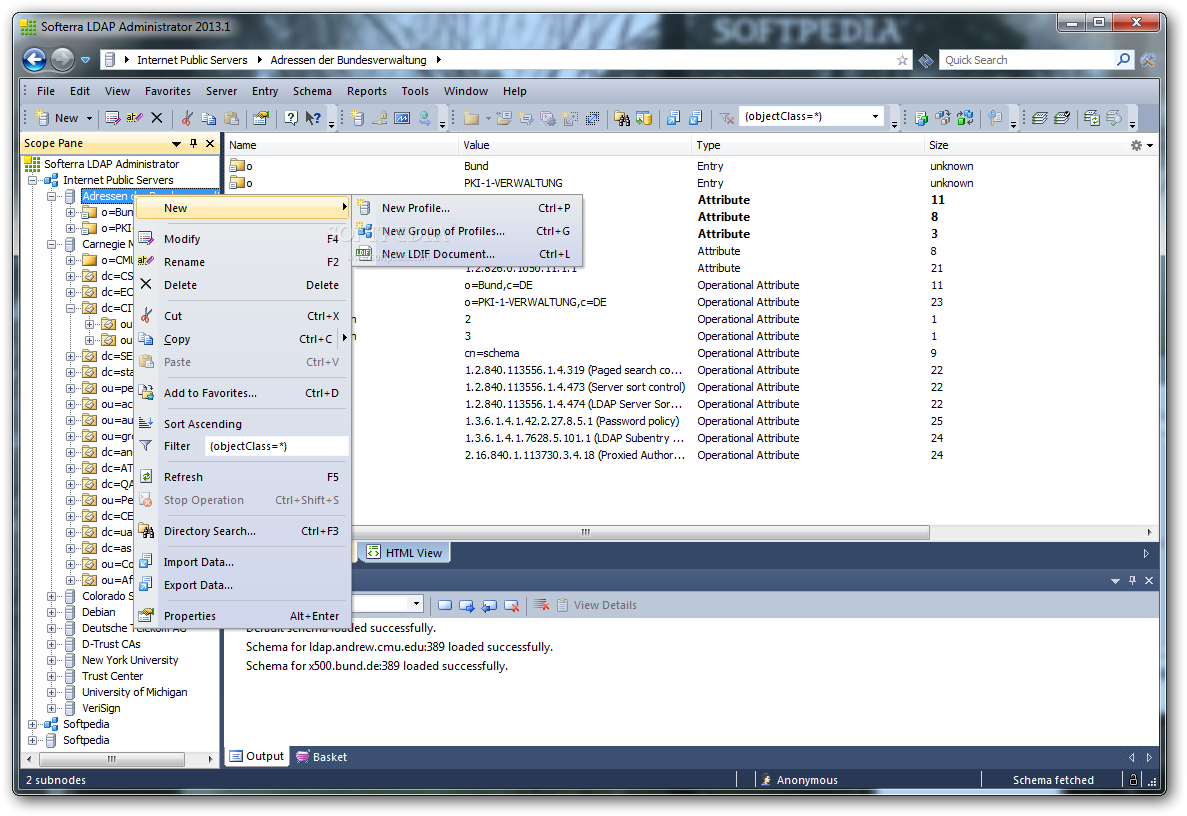Click the navigate Back arrow button

pos(35,59)
